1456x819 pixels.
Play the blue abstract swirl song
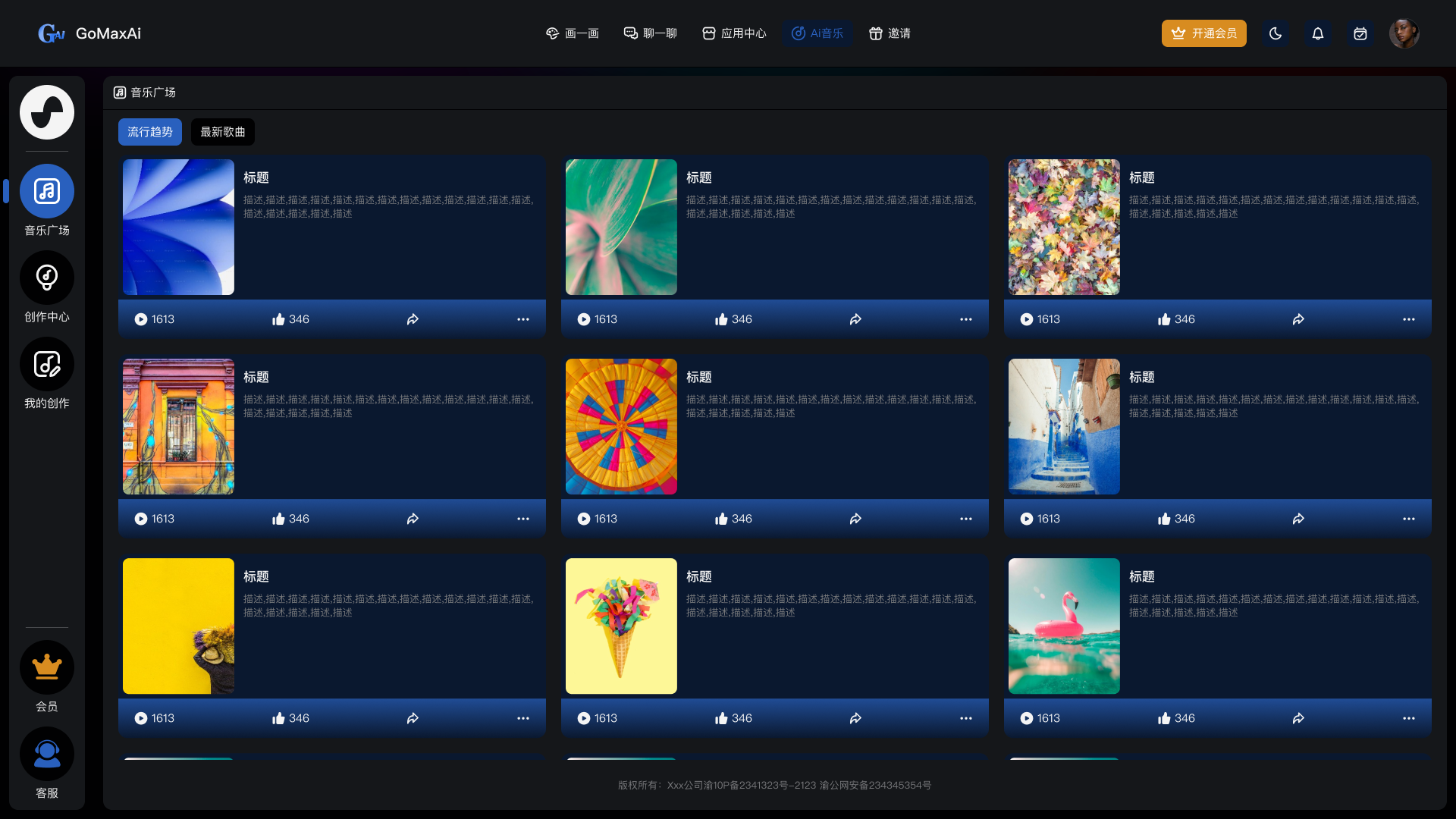coord(141,319)
